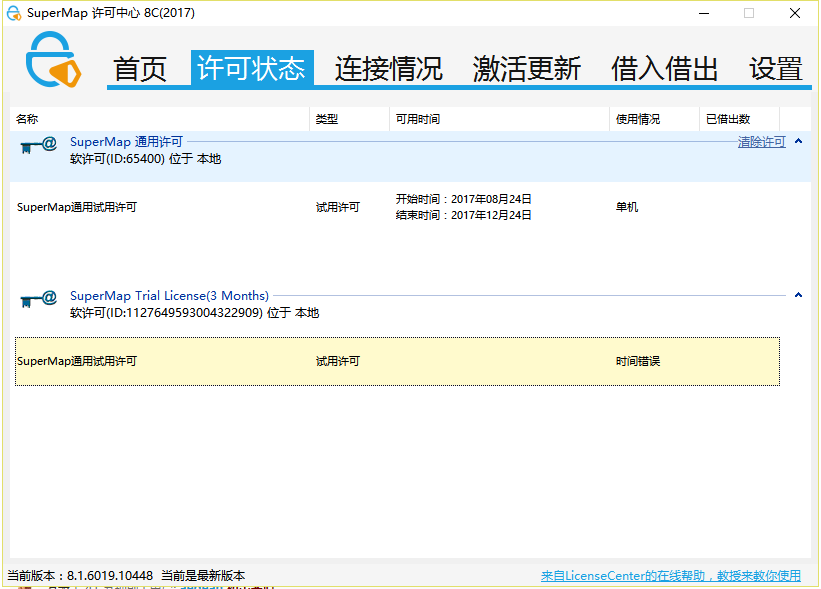Screen dimensions: 821x589
Task: Open the 设置 tab
Action: pos(775,69)
